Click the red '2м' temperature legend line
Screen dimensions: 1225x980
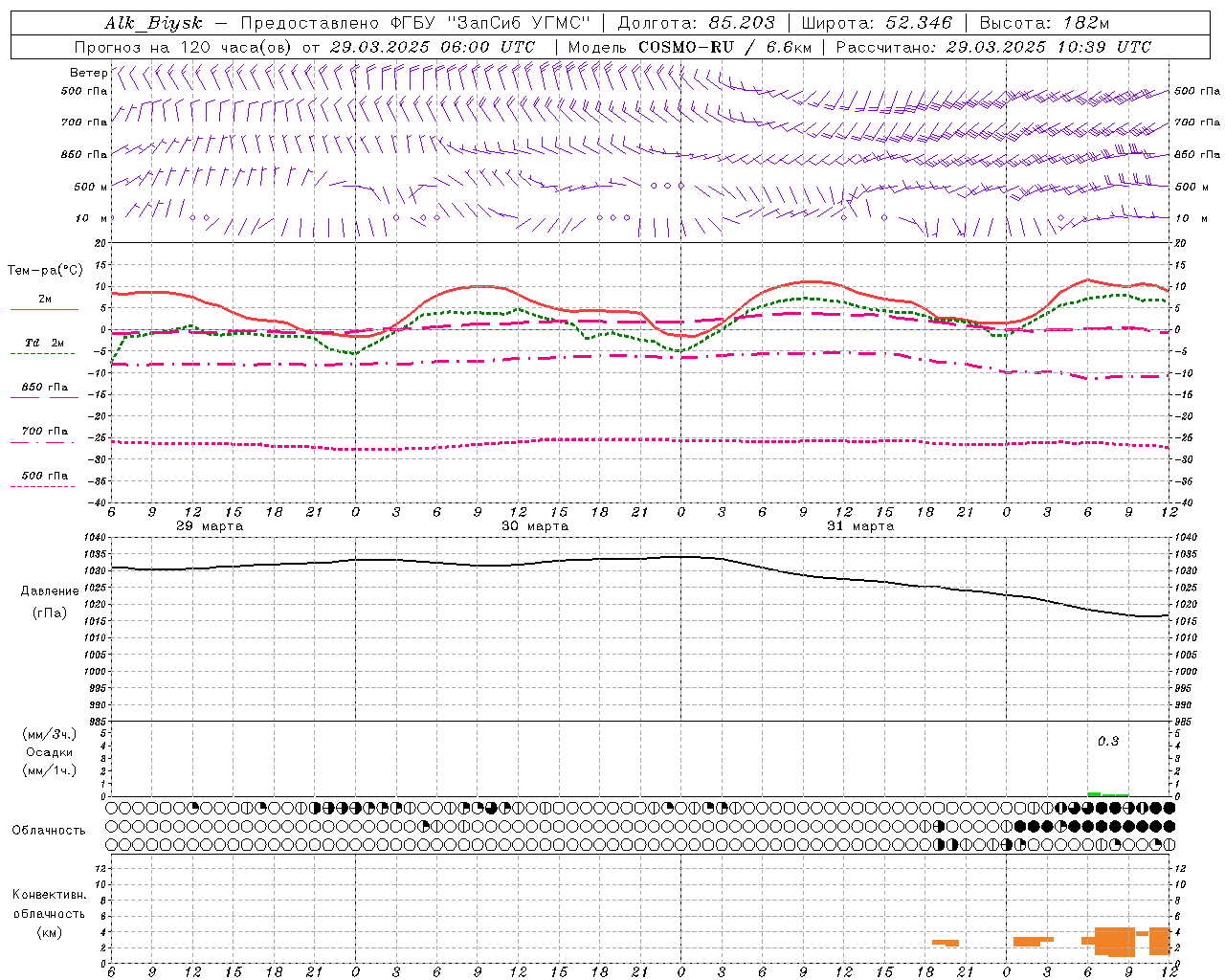(44, 309)
